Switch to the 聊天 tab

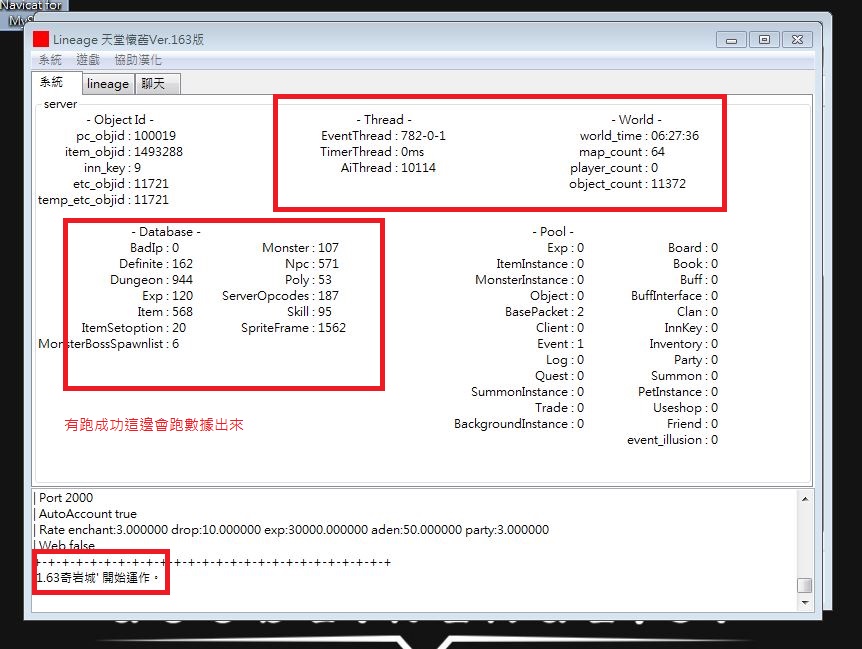(x=157, y=84)
